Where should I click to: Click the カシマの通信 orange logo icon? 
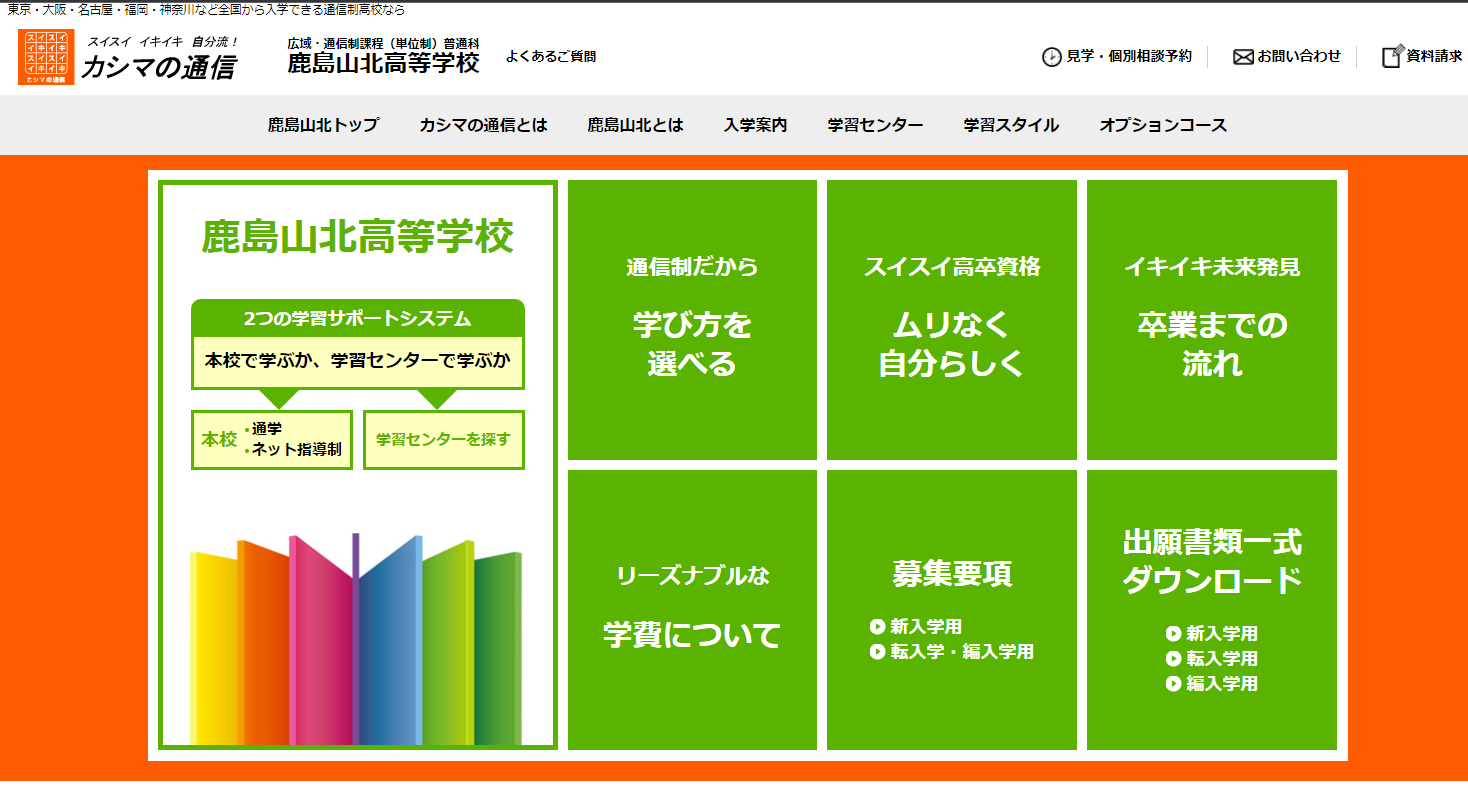[46, 57]
